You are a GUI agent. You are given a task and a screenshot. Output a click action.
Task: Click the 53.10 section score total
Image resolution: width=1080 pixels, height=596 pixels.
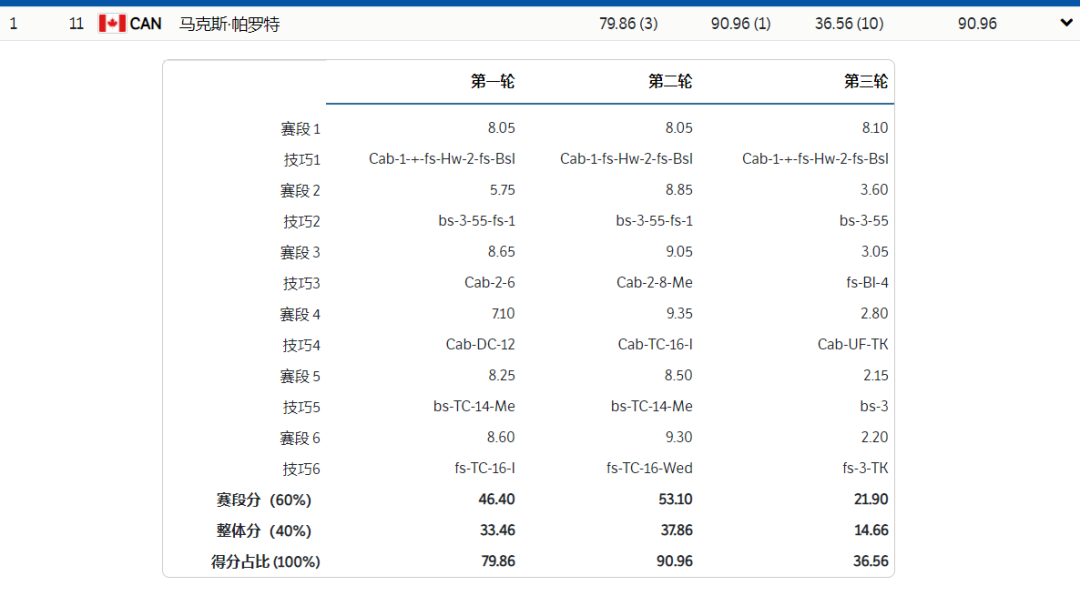coord(676,500)
